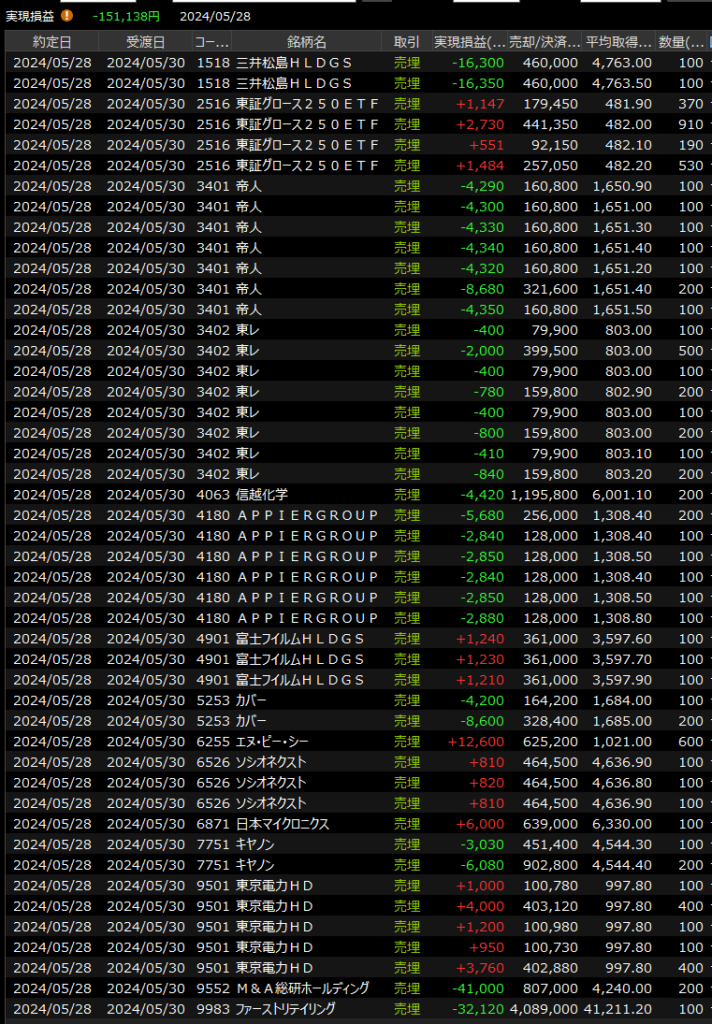This screenshot has height=1024, width=712.
Task: Click the orange warning icon beside 実現損益
Action: [67, 16]
